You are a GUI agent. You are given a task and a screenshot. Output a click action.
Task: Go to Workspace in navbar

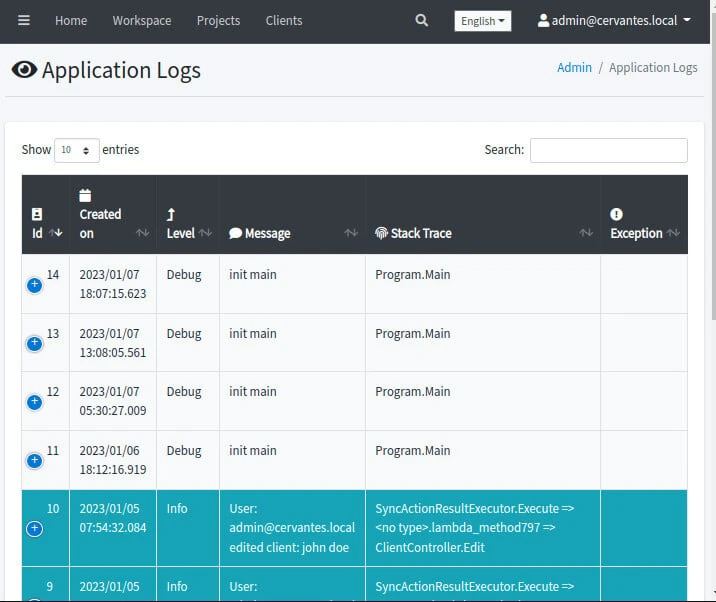click(x=142, y=21)
